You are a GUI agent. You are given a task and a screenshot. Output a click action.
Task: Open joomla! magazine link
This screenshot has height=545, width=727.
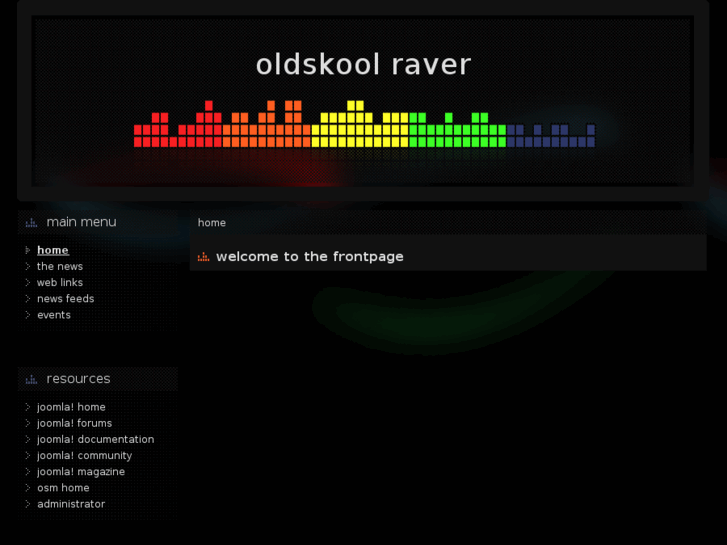click(81, 472)
